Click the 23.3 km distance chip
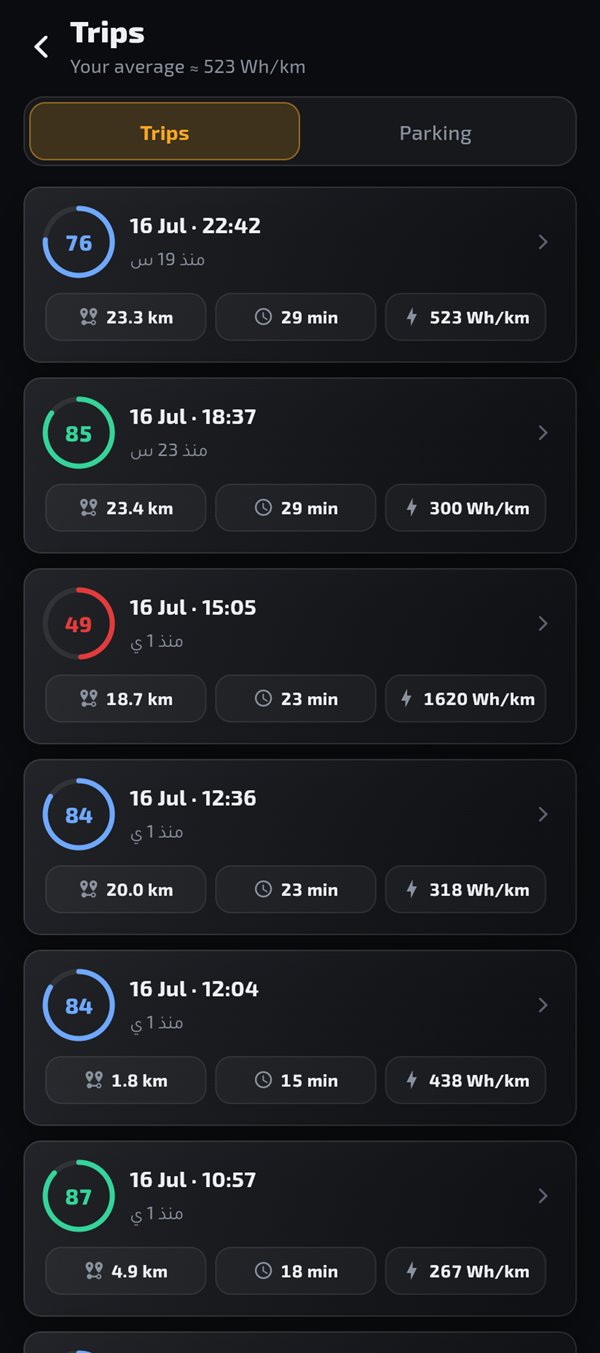This screenshot has height=1353, width=600. pos(126,317)
